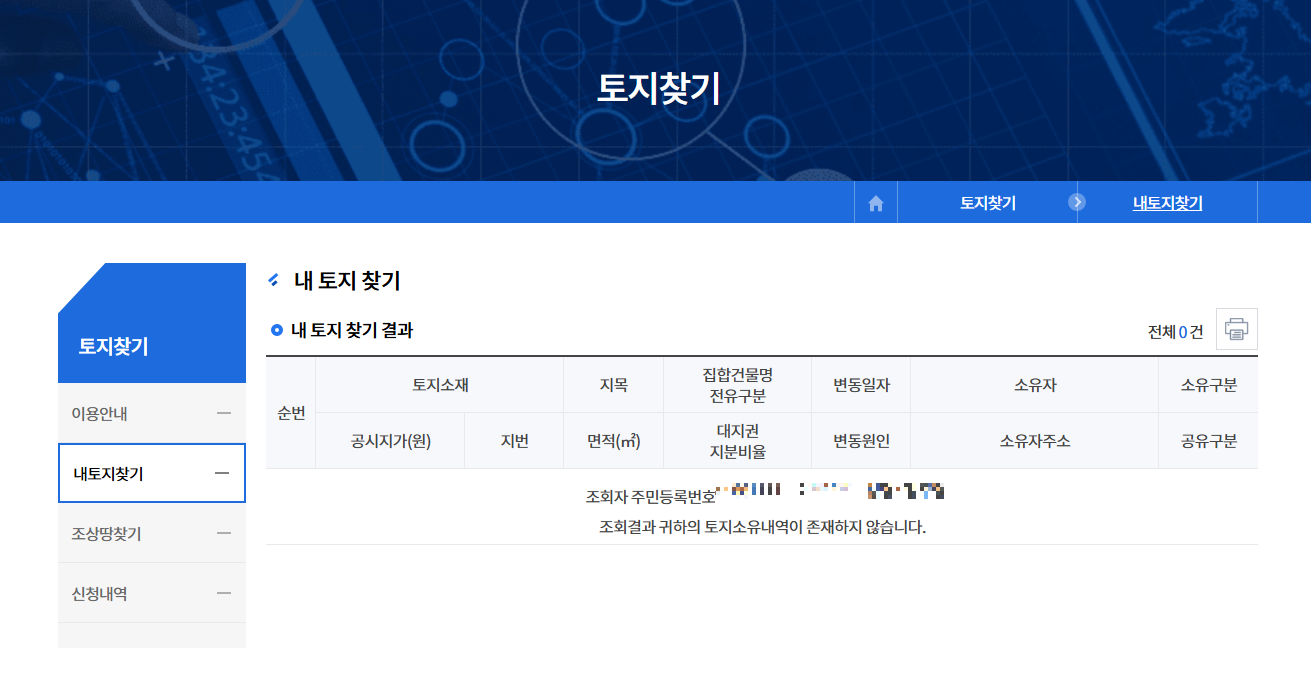Click the 변동일자 column header
Screen dimensions: 1311x683
860,384
